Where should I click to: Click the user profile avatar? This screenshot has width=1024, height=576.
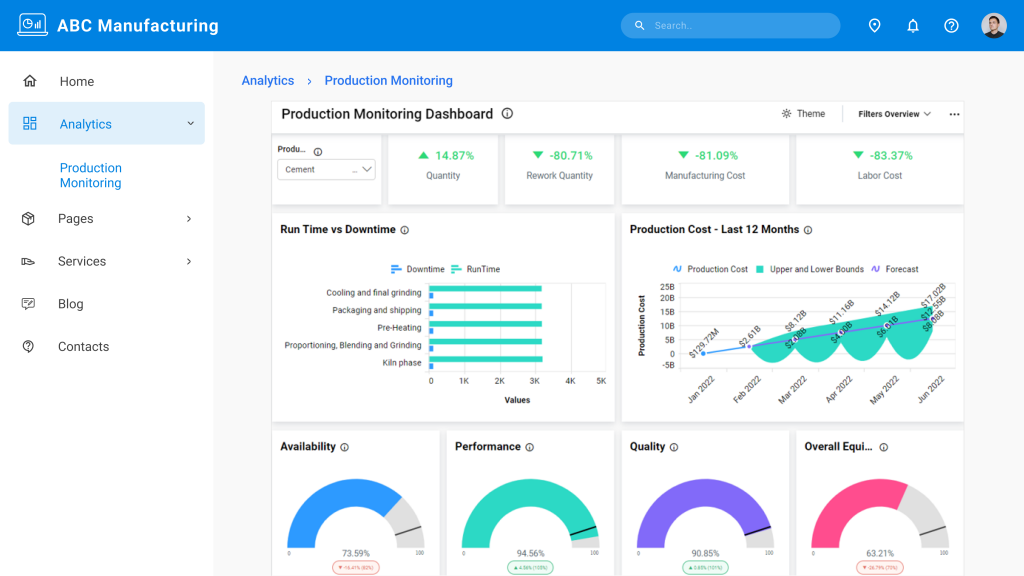tap(994, 25)
